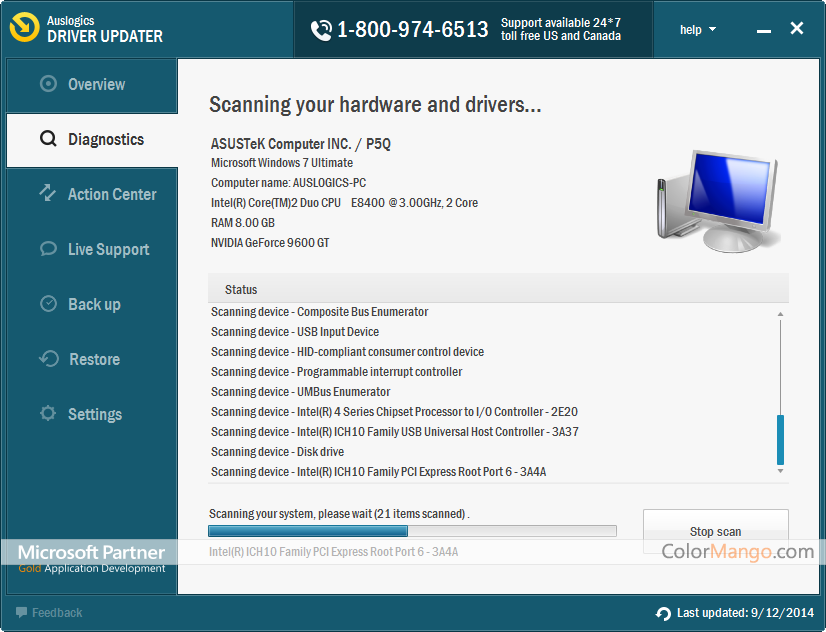Click the Live Support speech bubble icon
This screenshot has height=632, width=826.
point(48,249)
